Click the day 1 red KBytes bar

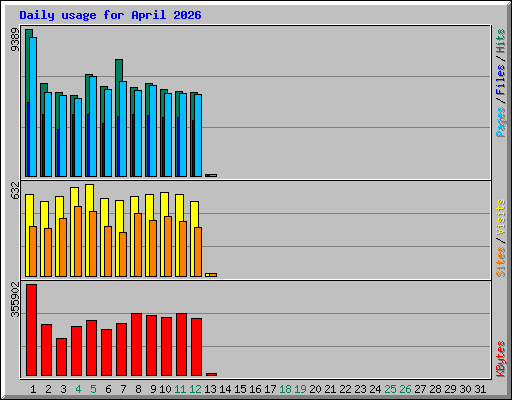pos(32,330)
